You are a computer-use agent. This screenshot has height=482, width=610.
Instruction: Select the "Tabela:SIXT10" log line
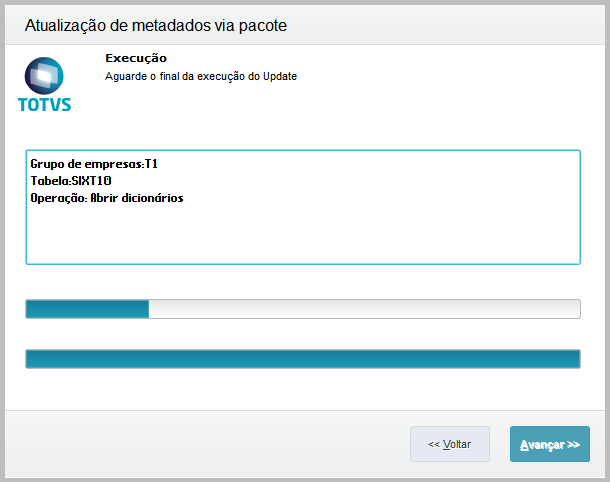(x=71, y=180)
